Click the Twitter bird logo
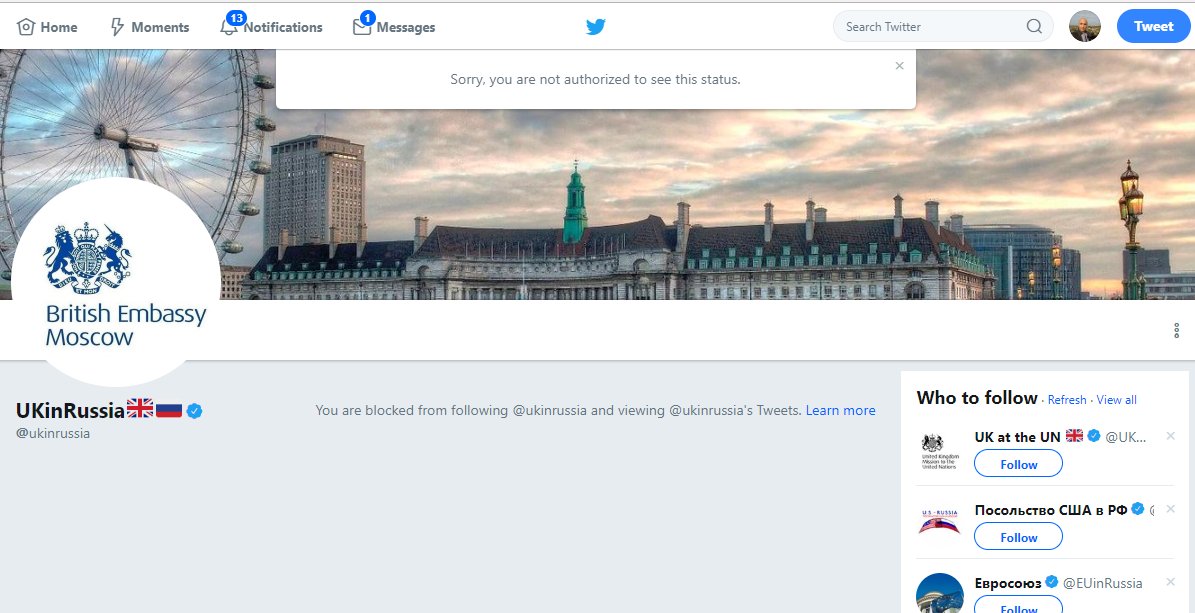Viewport: 1195px width, 613px height. [596, 27]
